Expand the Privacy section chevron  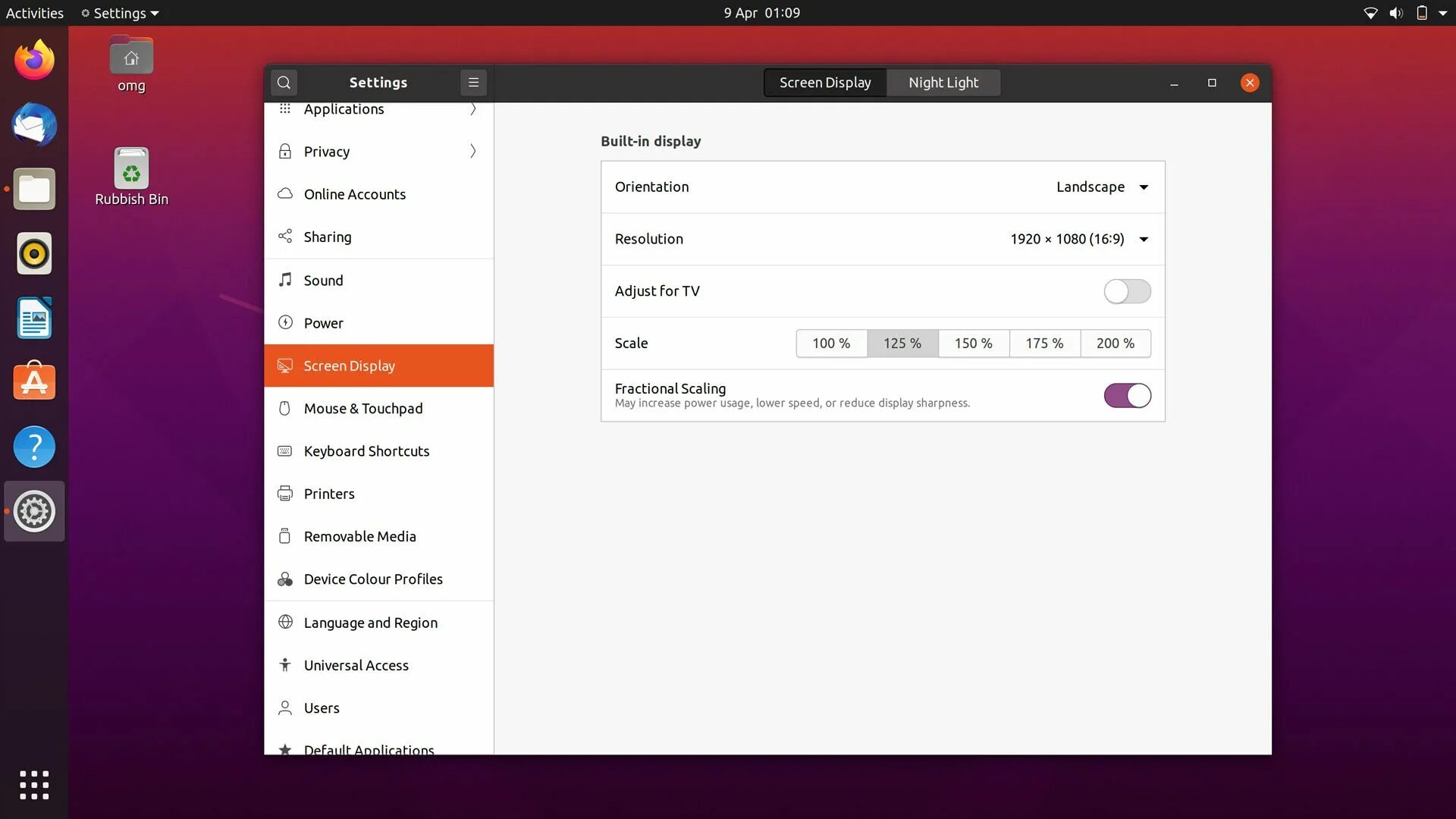pos(472,151)
